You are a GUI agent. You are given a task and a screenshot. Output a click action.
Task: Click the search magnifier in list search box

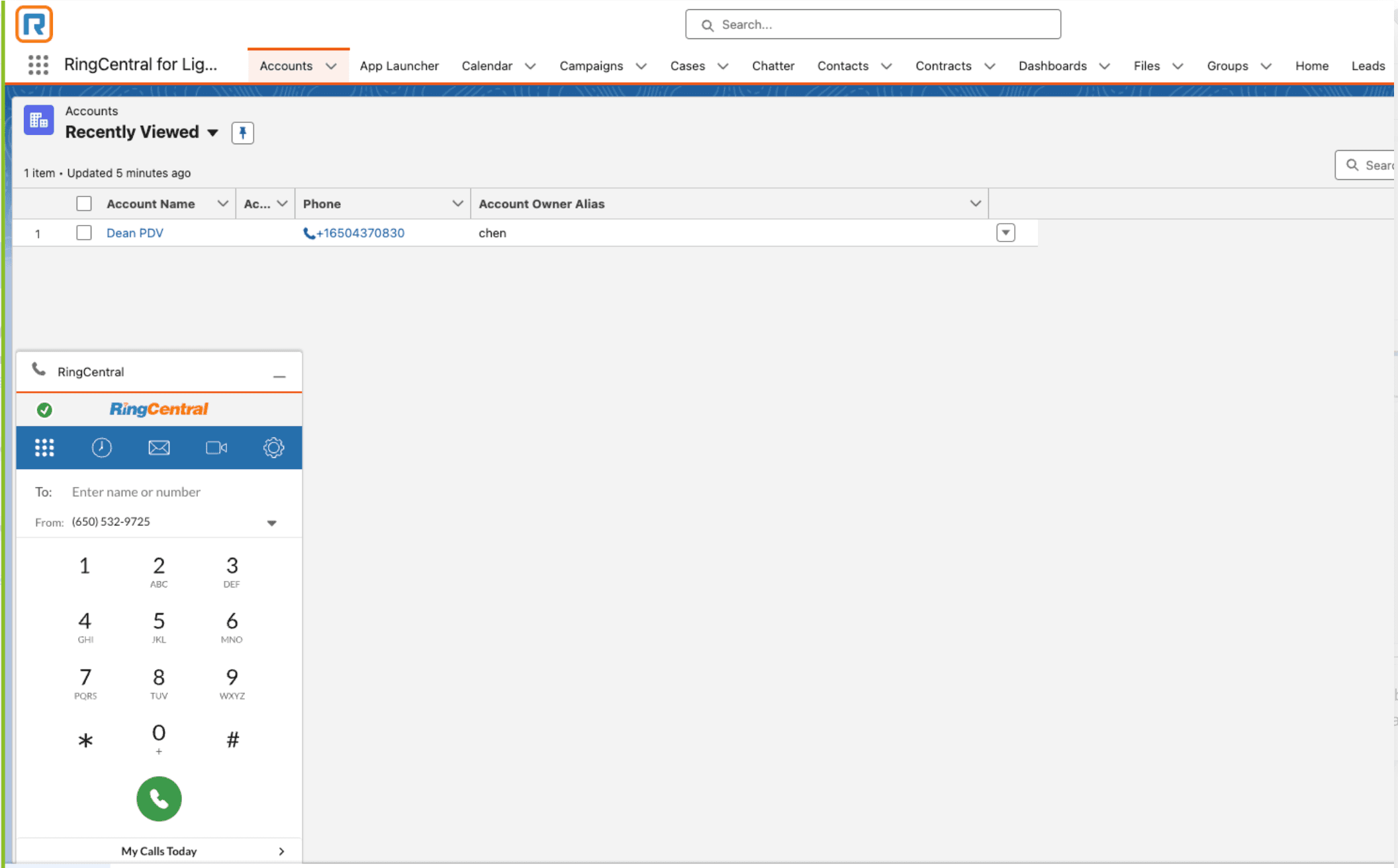point(1352,165)
